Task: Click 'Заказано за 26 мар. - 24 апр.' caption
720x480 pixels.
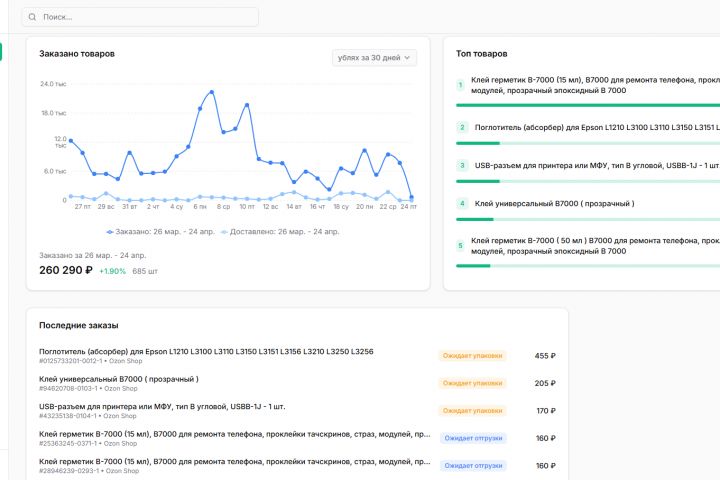Action: point(93,255)
